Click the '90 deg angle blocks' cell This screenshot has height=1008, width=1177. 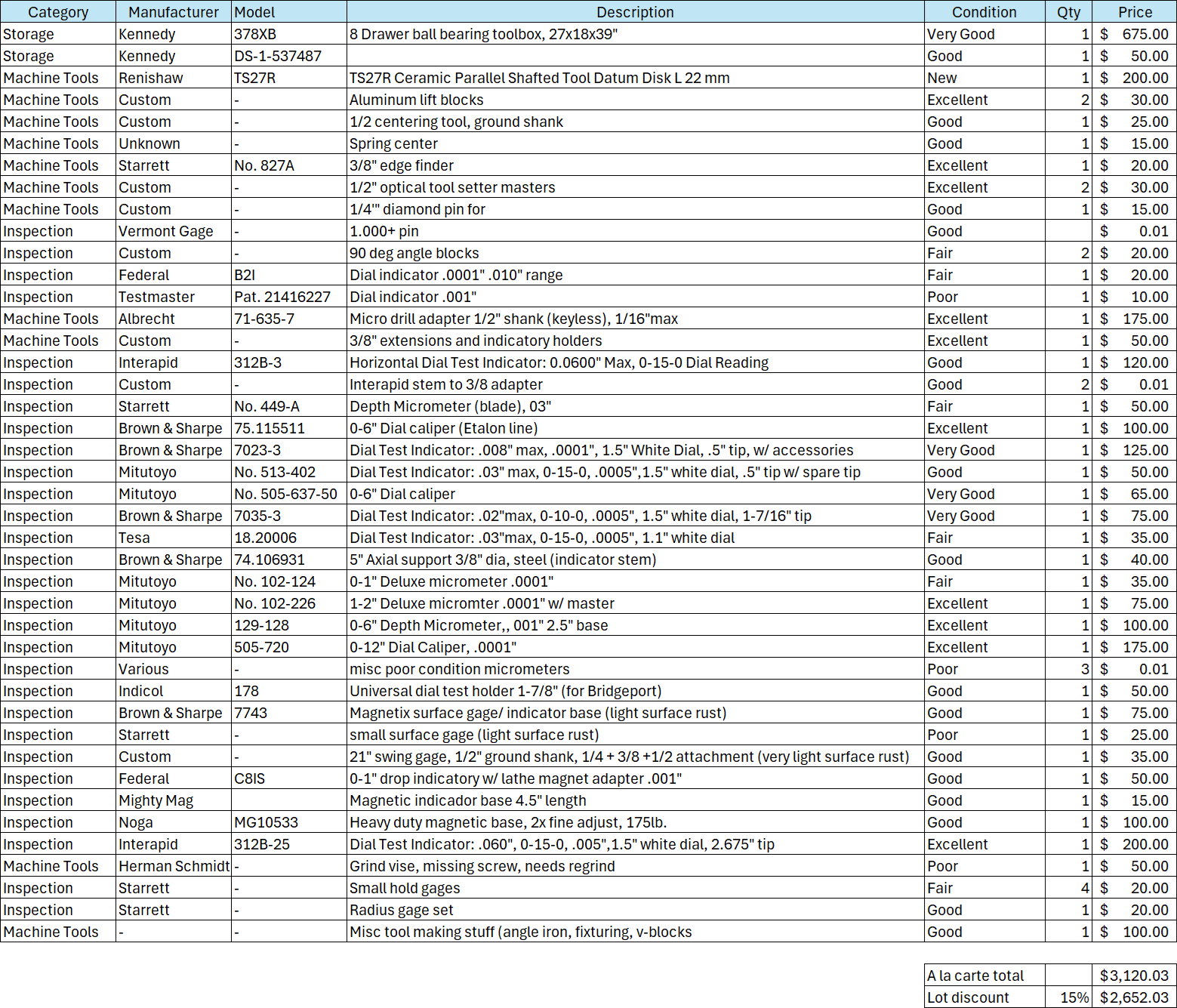click(x=636, y=253)
